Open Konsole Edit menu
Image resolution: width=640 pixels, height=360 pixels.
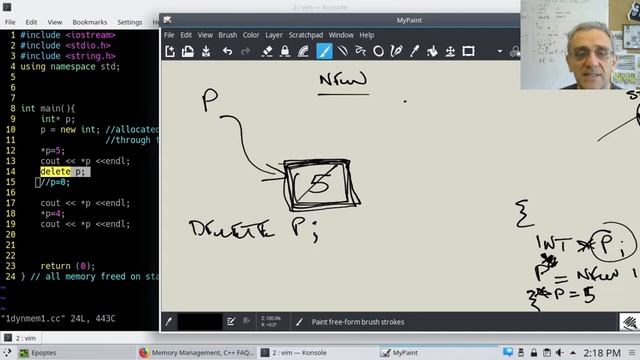31,22
